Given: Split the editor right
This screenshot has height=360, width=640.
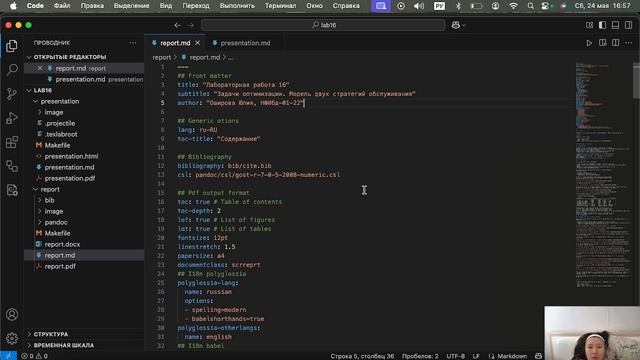Looking at the screenshot, I should [616, 43].
